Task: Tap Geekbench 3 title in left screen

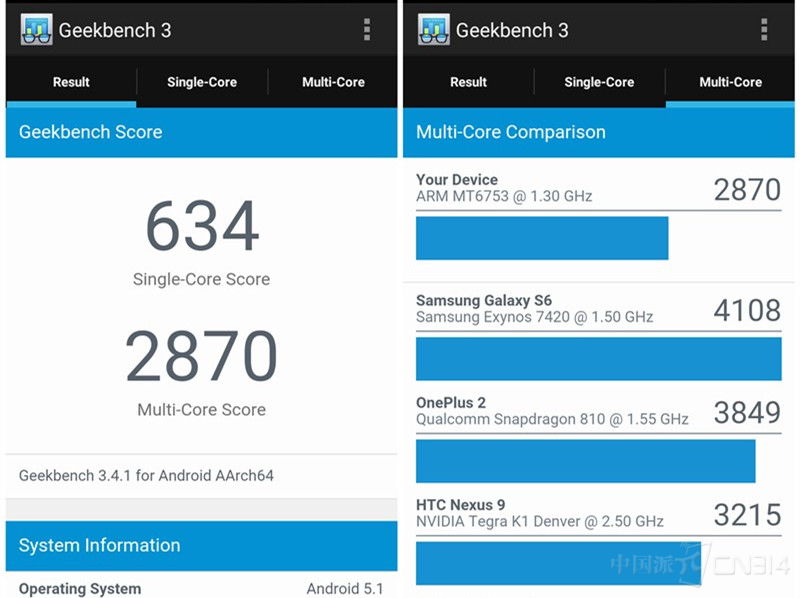Action: [115, 30]
